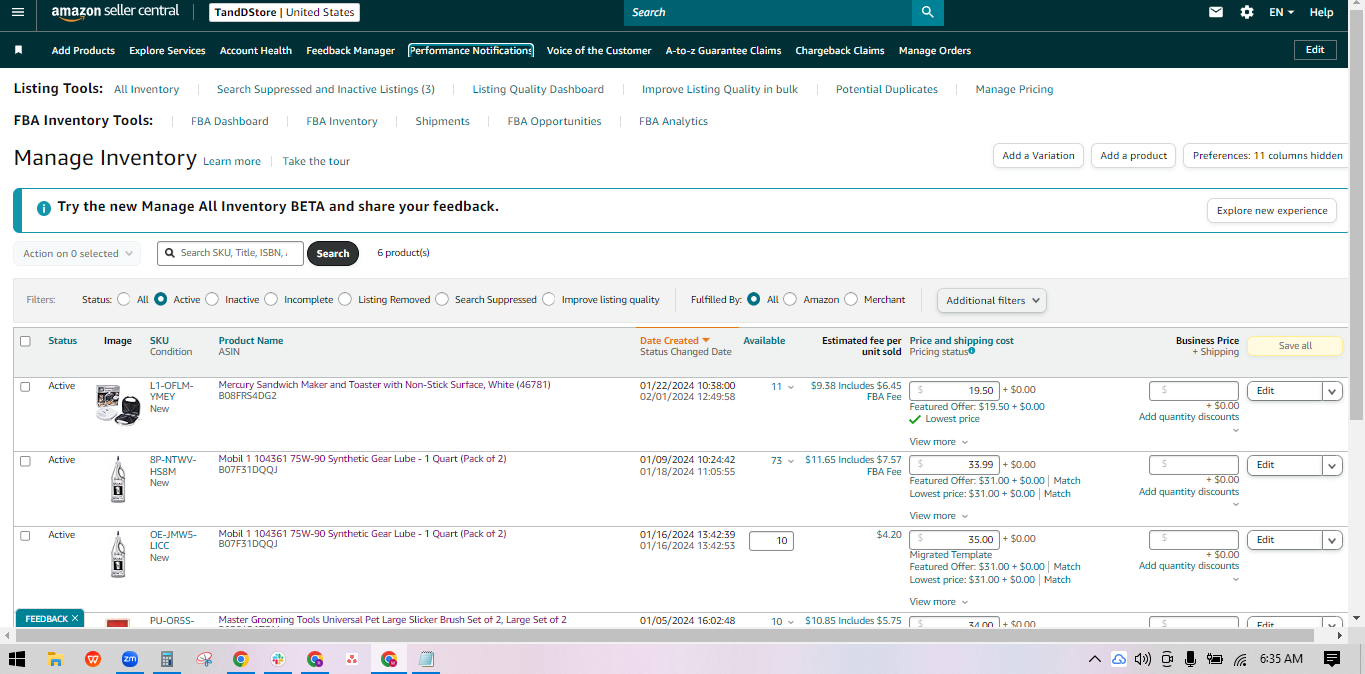Close the FEEDBACK tab via its X
The image size is (1365, 674).
[75, 619]
